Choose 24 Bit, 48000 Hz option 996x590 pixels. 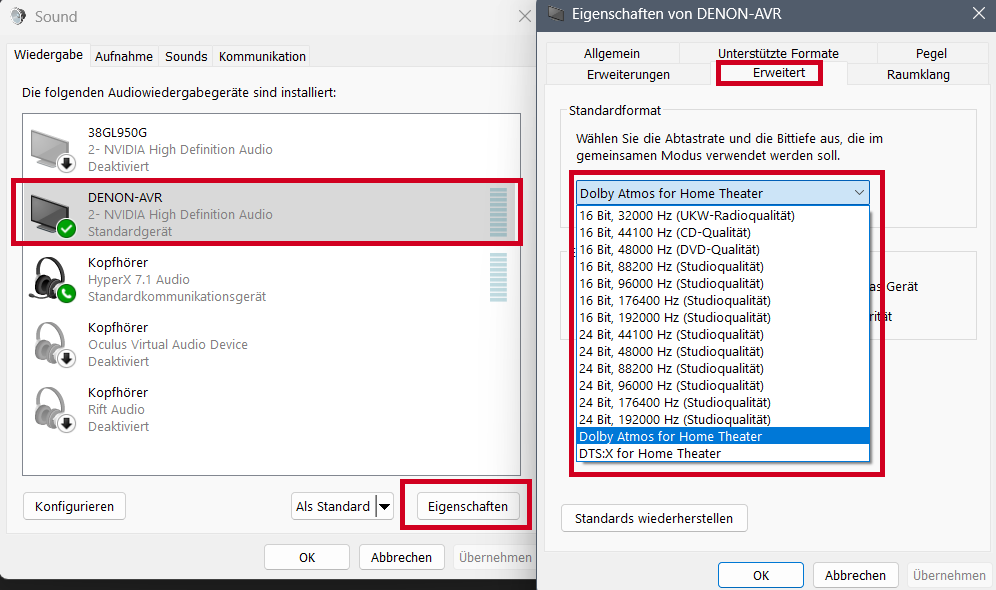(723, 351)
